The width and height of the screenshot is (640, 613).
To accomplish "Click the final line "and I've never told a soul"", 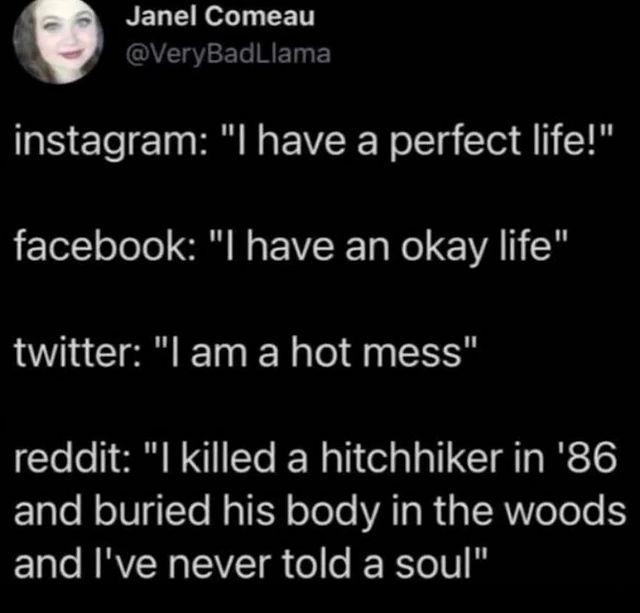I will (251, 564).
